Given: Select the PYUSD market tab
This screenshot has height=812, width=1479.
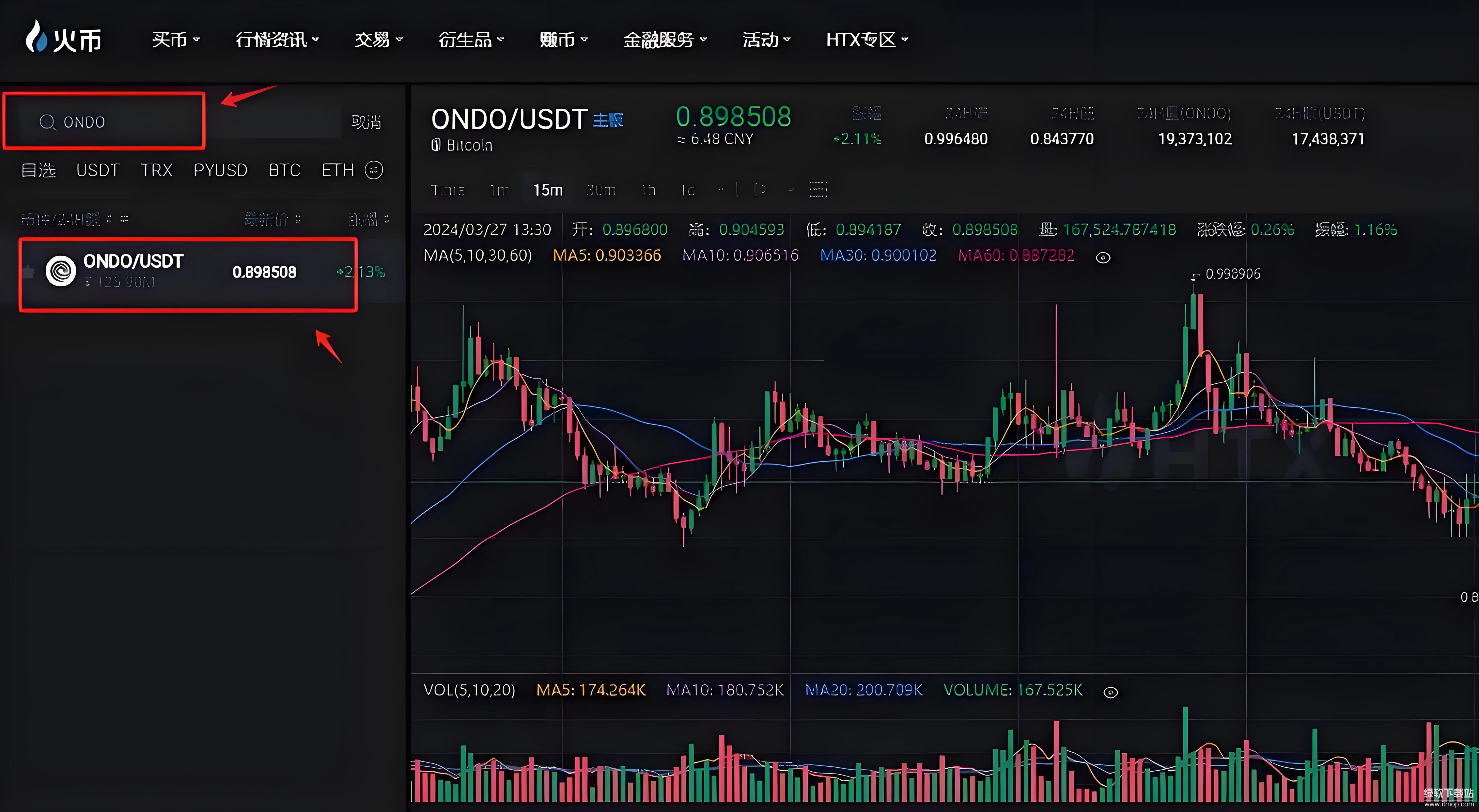Looking at the screenshot, I should (220, 170).
